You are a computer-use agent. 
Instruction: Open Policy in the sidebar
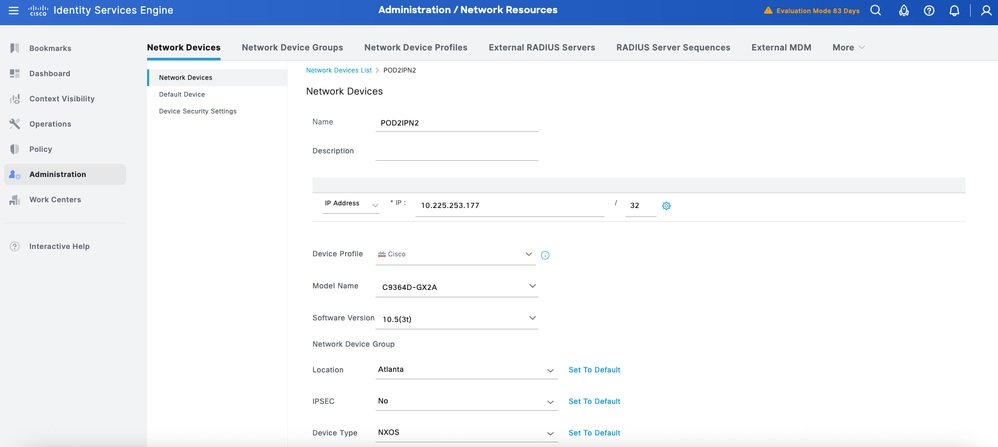click(41, 149)
